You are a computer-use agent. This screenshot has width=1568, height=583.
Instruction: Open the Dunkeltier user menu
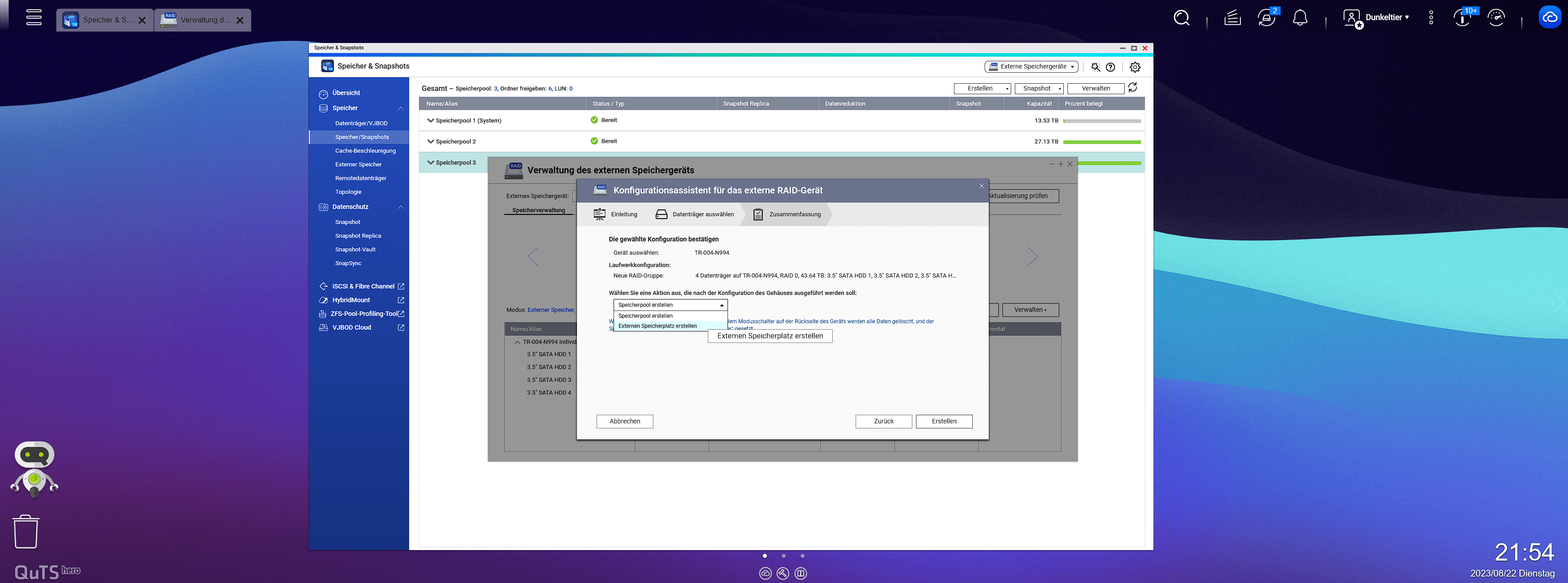(x=1376, y=18)
